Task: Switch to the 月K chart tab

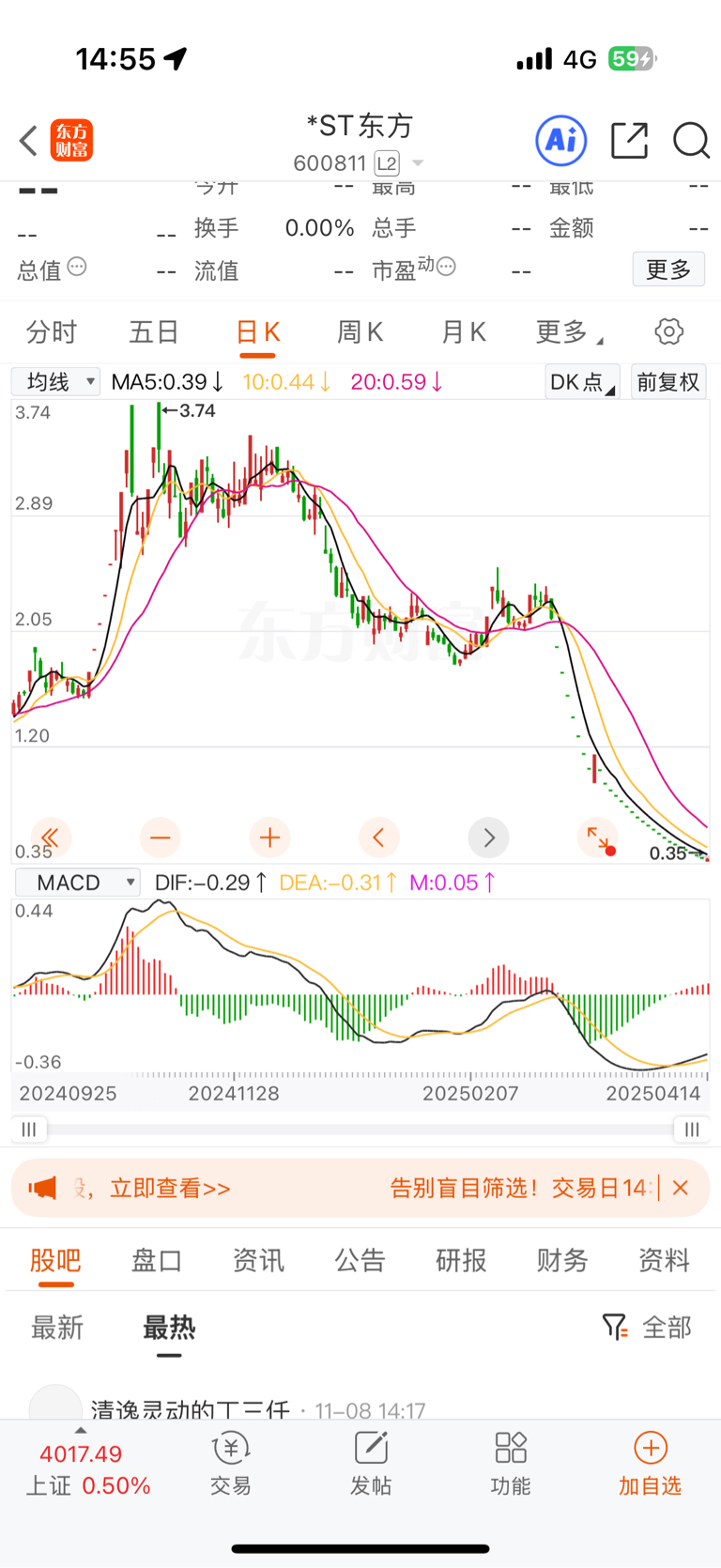Action: pyautogui.click(x=463, y=331)
